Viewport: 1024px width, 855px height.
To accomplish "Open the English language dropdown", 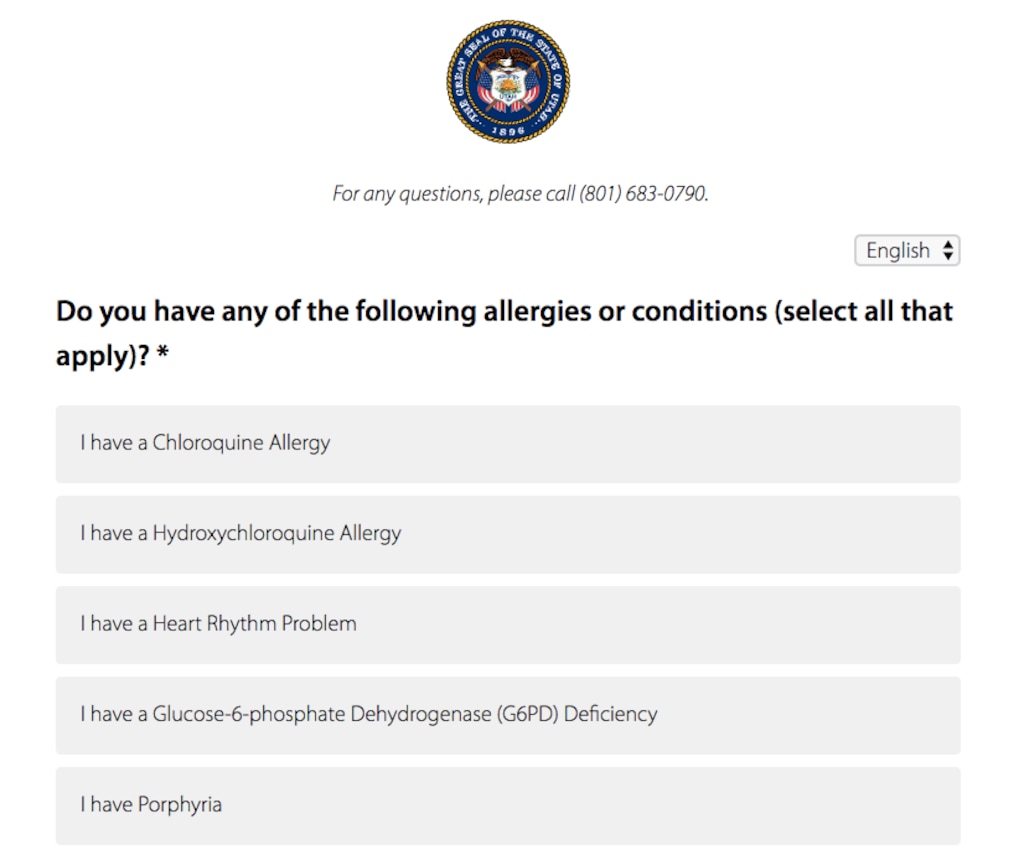I will [907, 251].
